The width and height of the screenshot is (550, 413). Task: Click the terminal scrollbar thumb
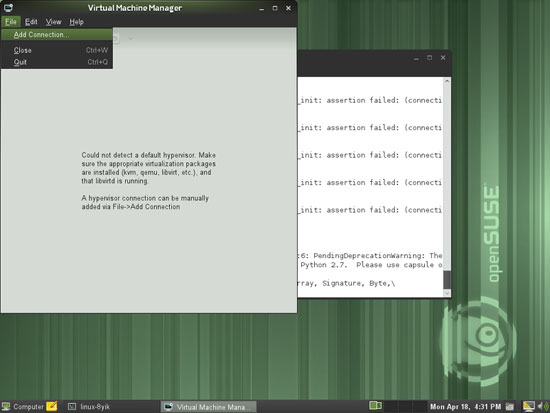[447, 280]
